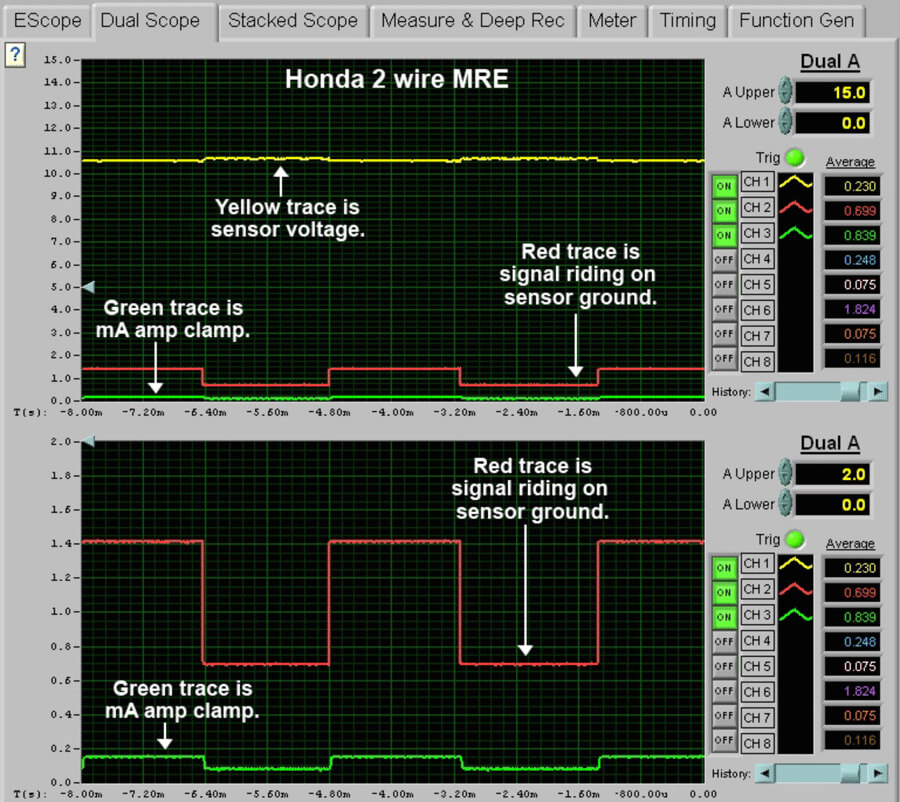
Task: Turn on CH 5 in Honda MRE scope panel
Action: pyautogui.click(x=724, y=285)
